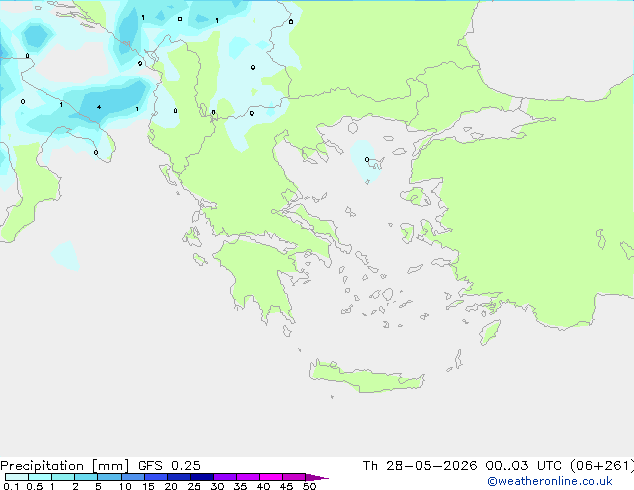Click the '50' legend scale number

click(309, 486)
